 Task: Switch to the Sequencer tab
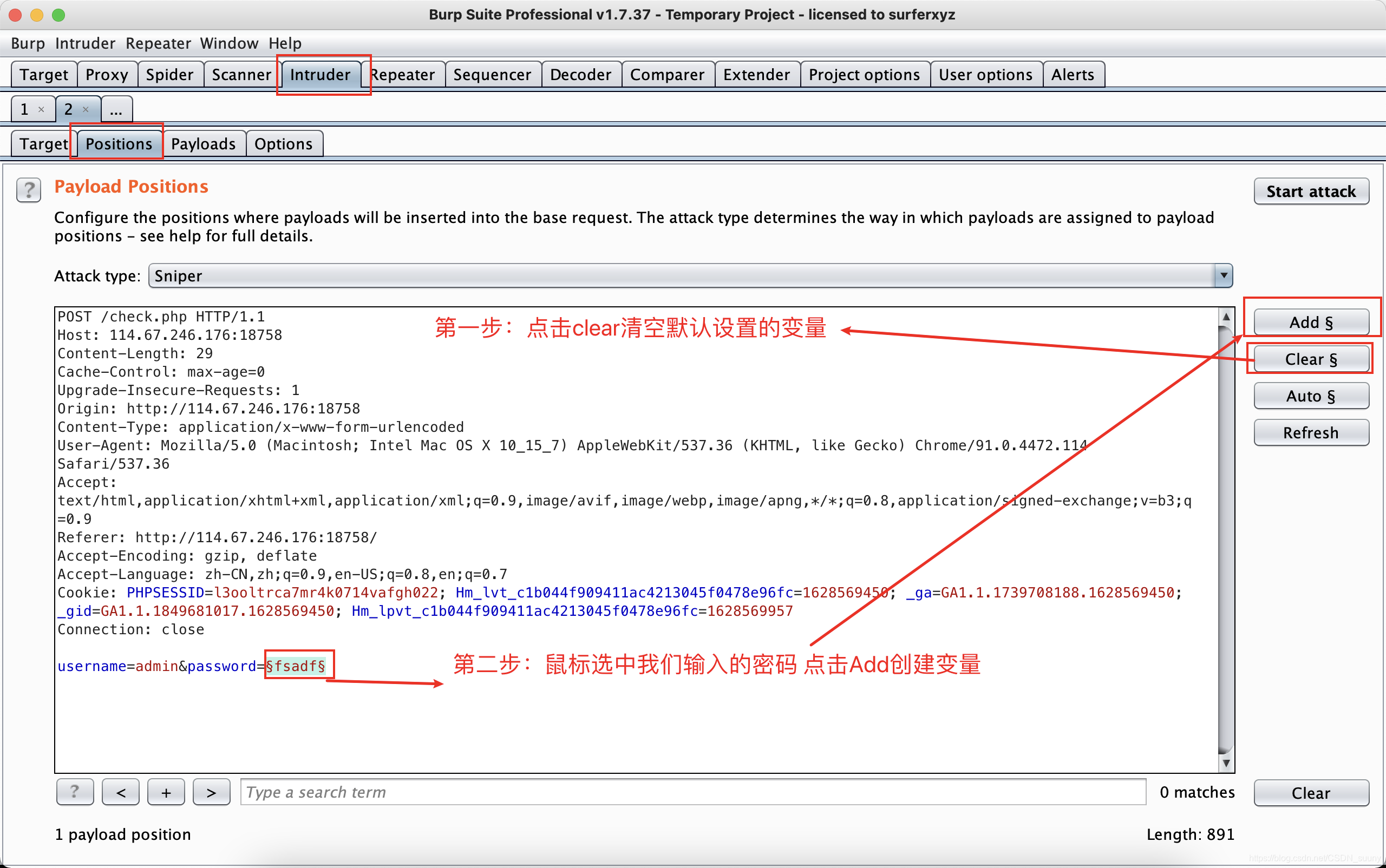click(492, 75)
